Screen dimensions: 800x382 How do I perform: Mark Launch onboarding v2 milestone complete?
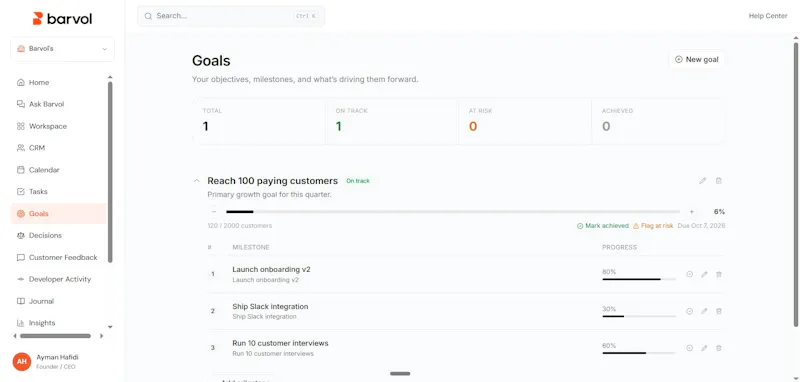pyautogui.click(x=689, y=274)
